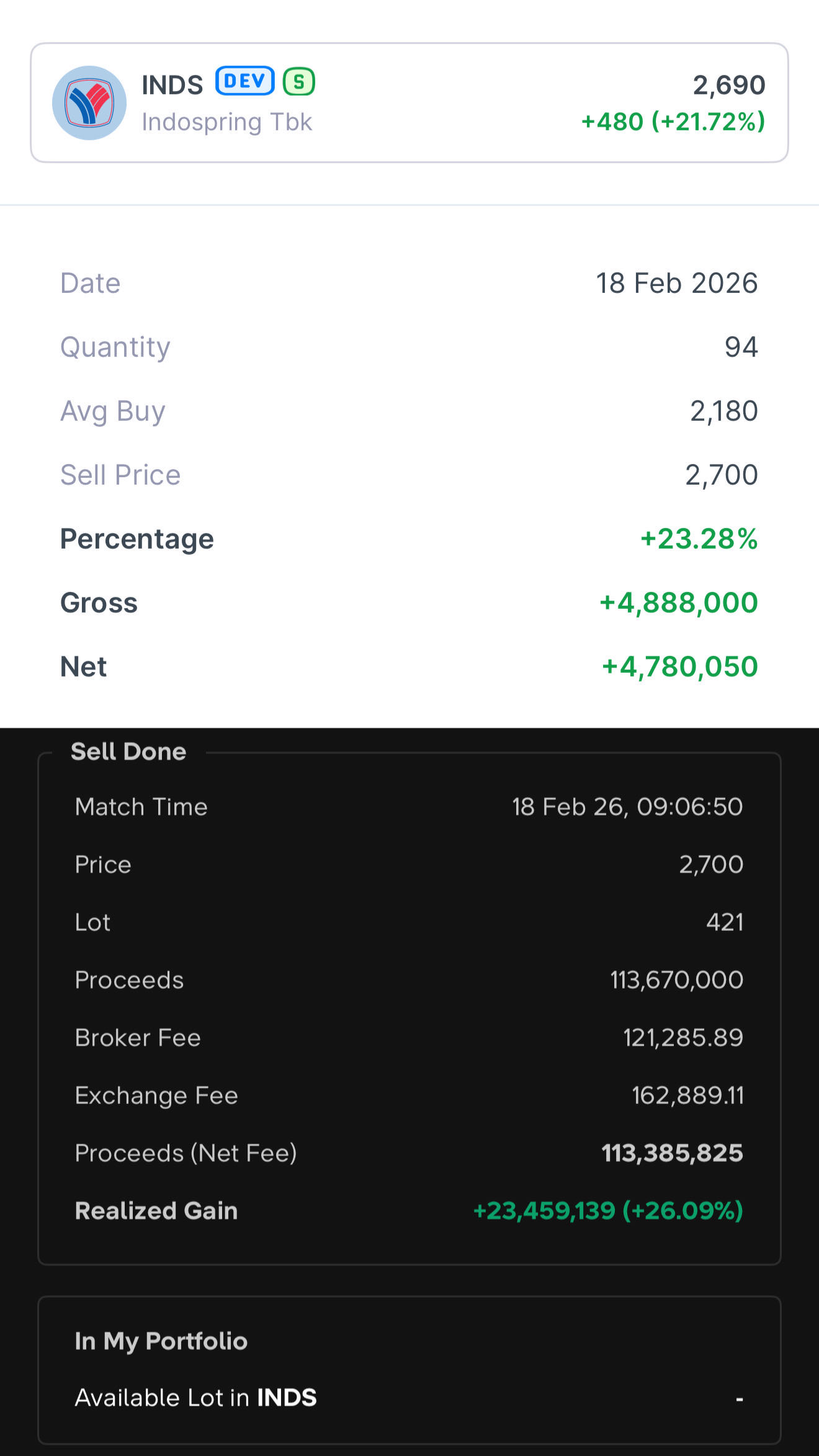The image size is (819, 1456).
Task: Tap the Indospring company logo
Action: pos(89,103)
